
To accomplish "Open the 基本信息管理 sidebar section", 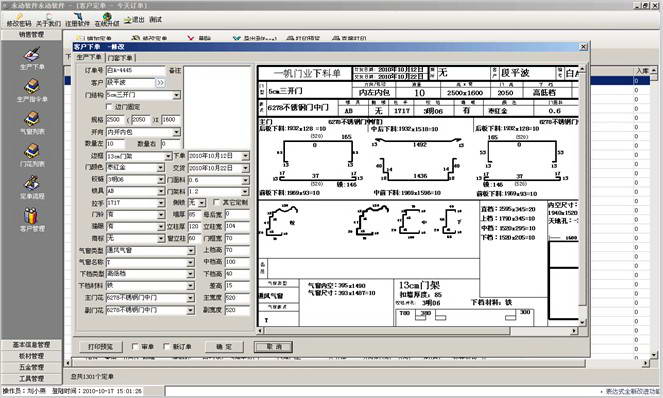I will [31, 345].
